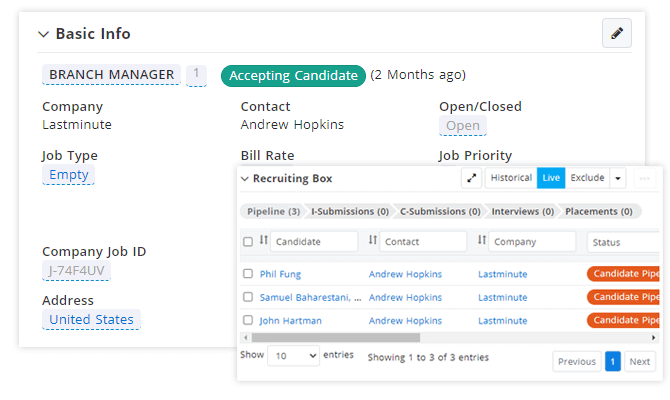Sort by Contact column arrows
Screen dimensions: 670x400
373,240
